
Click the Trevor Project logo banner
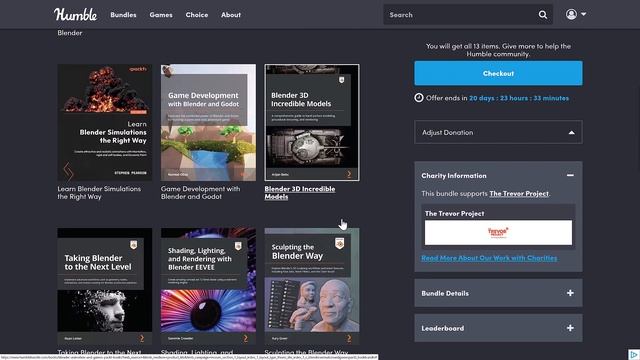[x=498, y=233]
